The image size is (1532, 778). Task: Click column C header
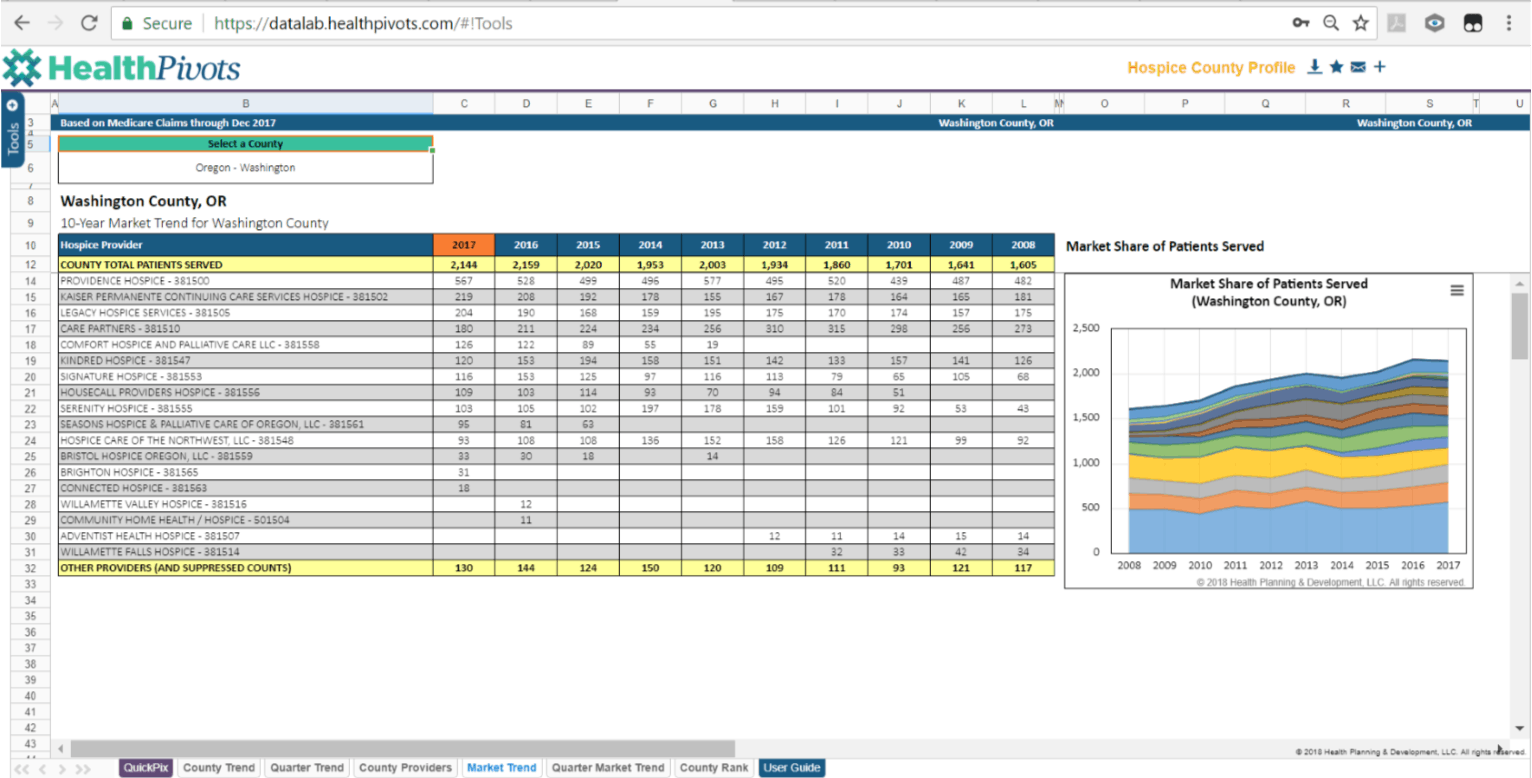[x=464, y=104]
